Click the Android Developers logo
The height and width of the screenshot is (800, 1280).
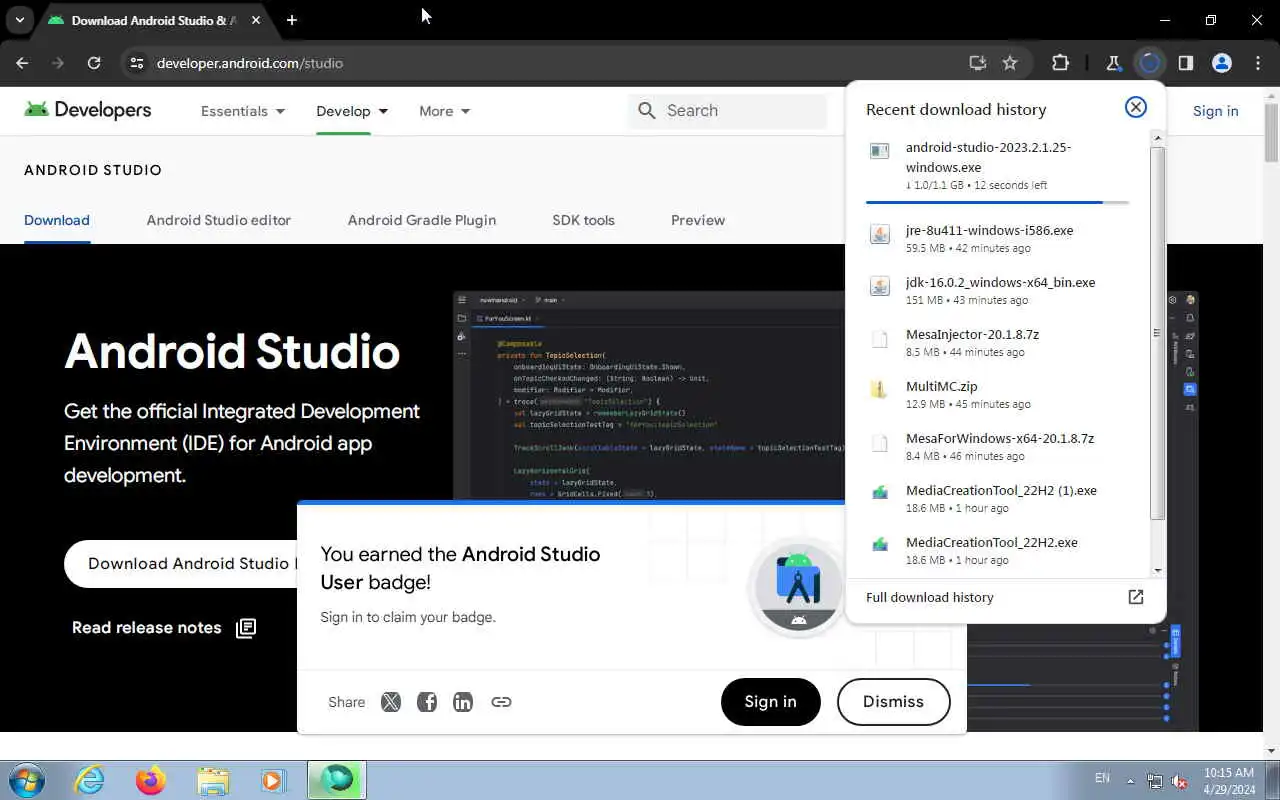click(x=88, y=110)
